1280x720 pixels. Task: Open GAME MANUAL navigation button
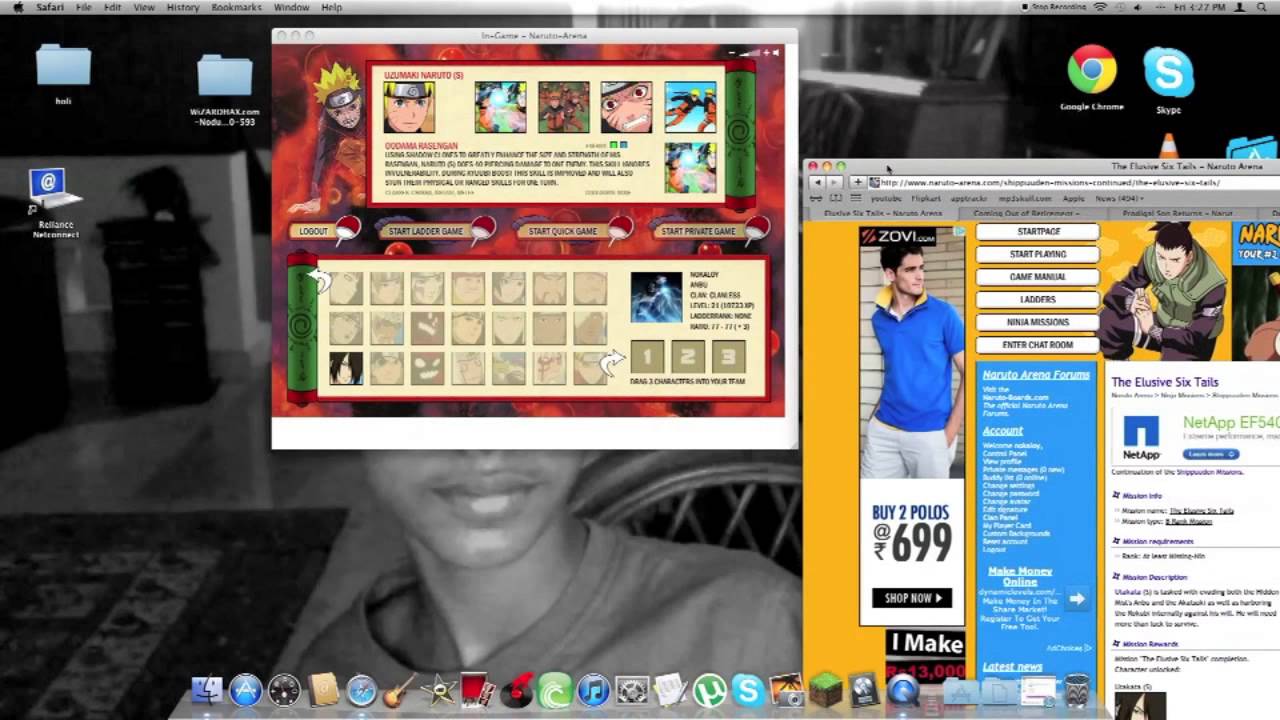[1038, 277]
